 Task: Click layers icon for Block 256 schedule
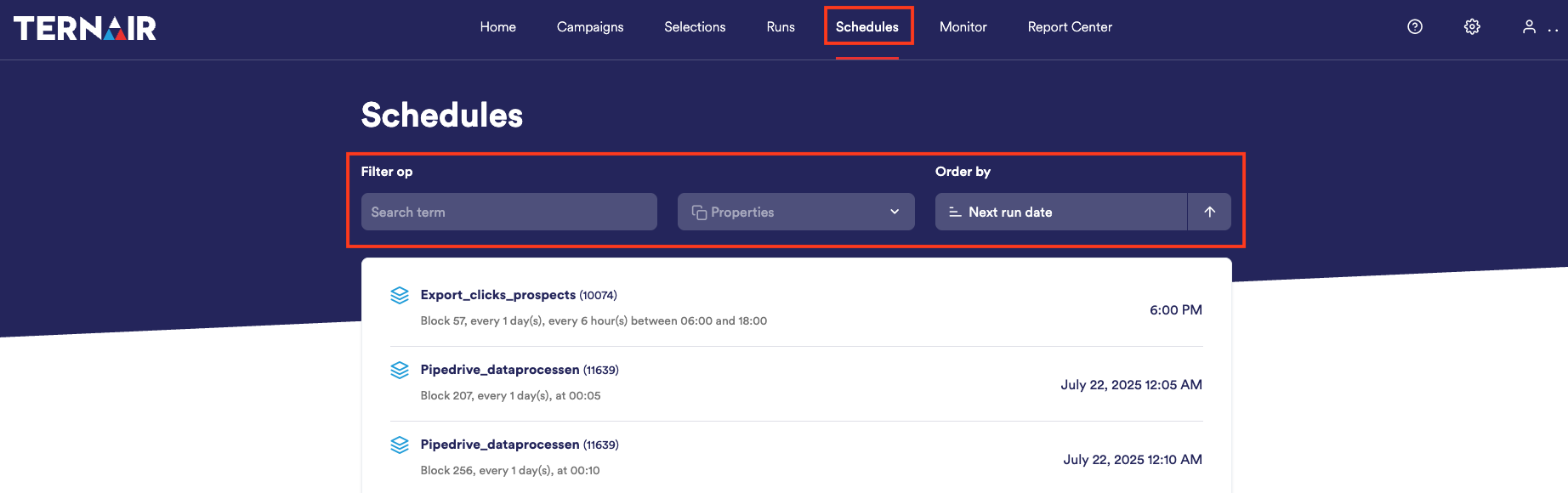400,445
